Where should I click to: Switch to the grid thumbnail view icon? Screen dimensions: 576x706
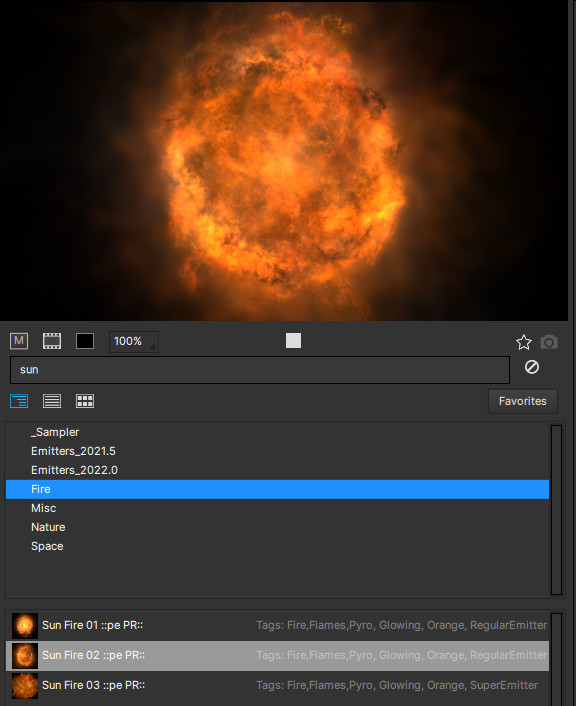pyautogui.click(x=85, y=401)
